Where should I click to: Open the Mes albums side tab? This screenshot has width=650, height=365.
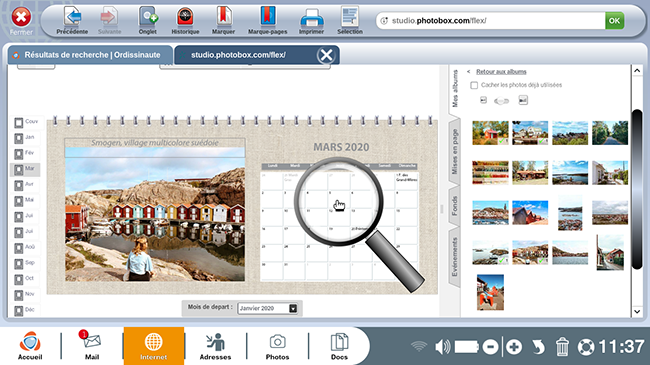click(455, 88)
